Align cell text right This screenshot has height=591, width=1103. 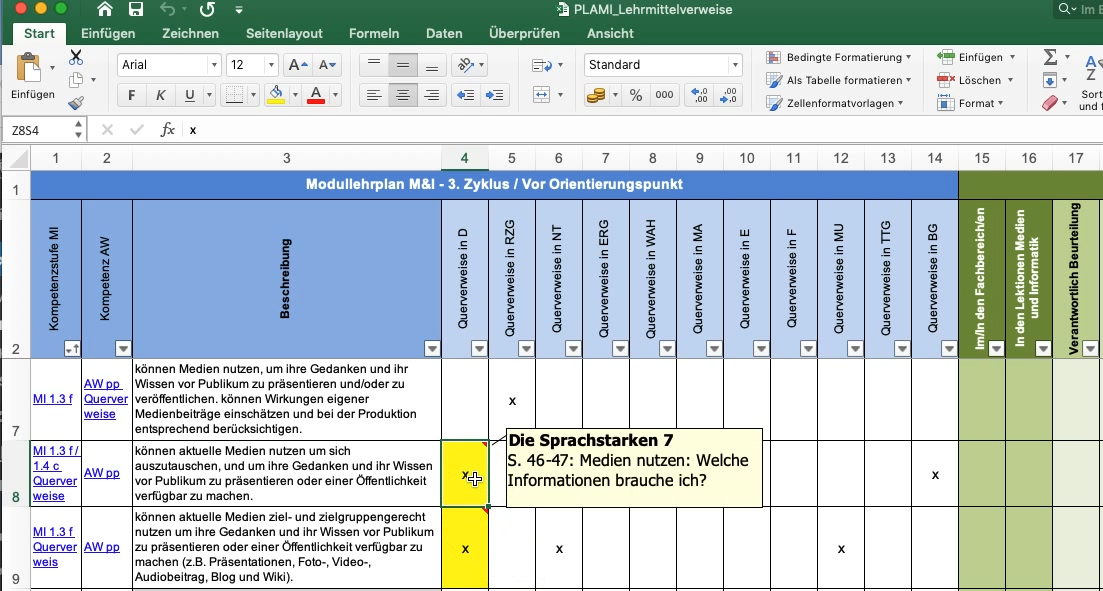(432, 95)
